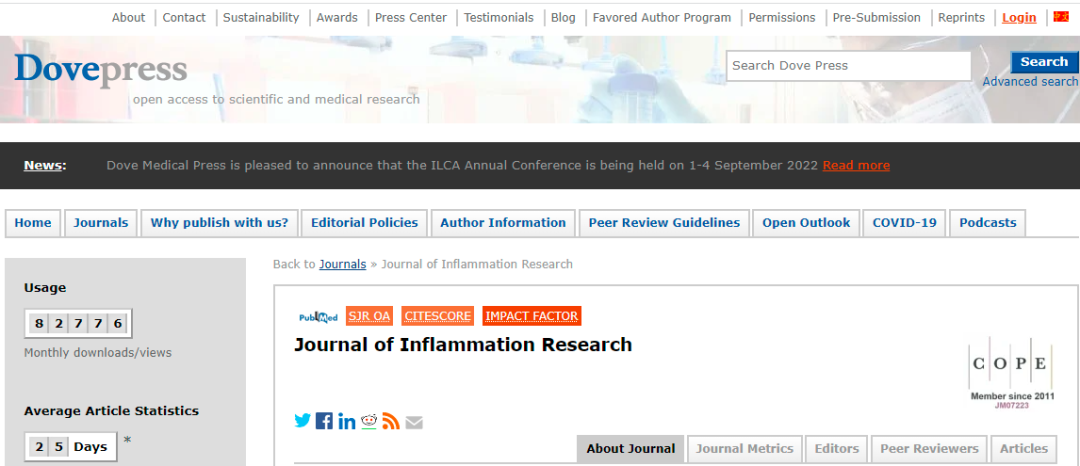This screenshot has height=466, width=1080.
Task: Click the Dovepress logo
Action: click(x=100, y=69)
